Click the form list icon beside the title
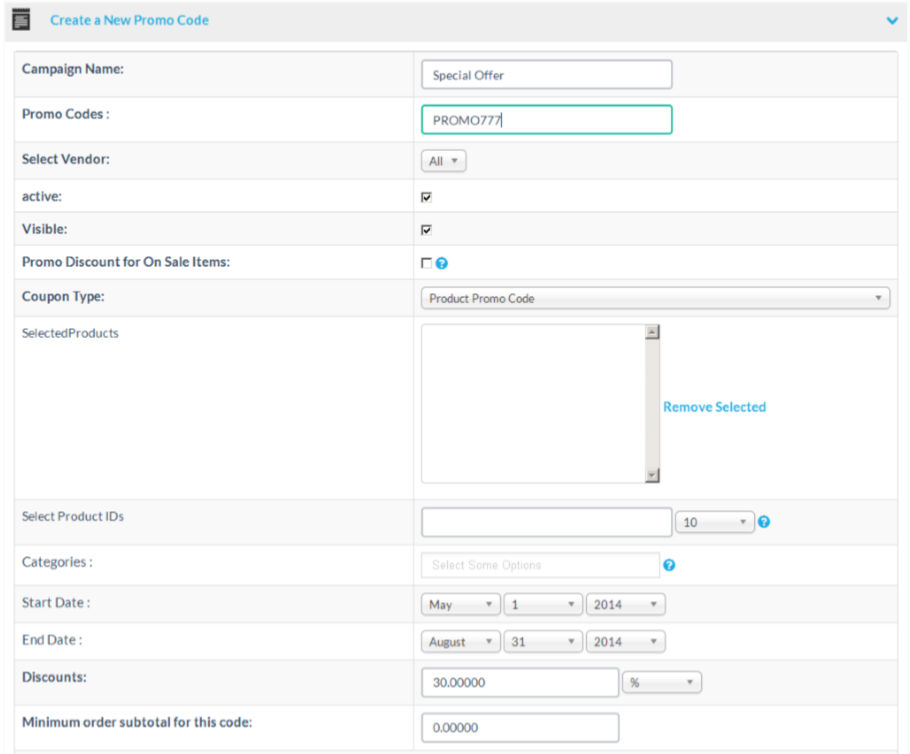This screenshot has width=910, height=754. (21, 20)
